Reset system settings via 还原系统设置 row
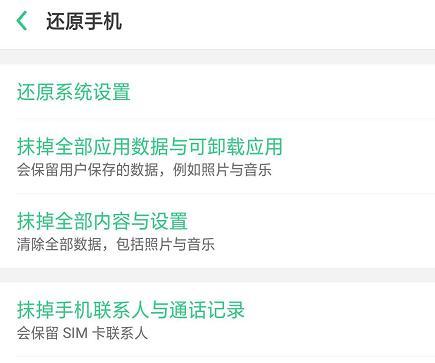The width and height of the screenshot is (435, 363). coord(217,92)
